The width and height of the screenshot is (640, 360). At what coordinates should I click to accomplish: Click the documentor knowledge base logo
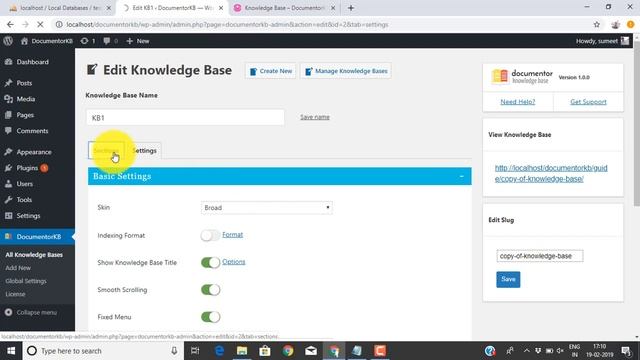(x=522, y=76)
